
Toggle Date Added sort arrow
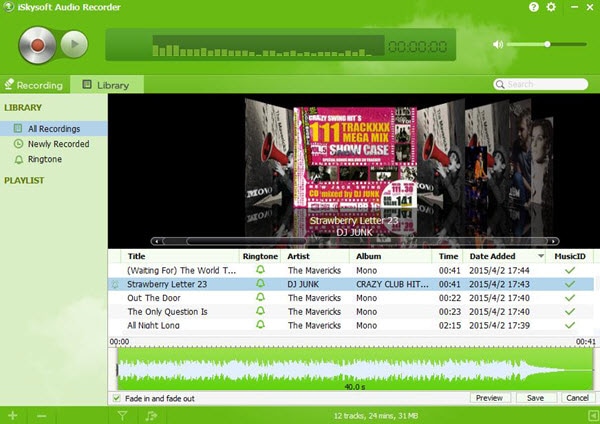click(x=541, y=256)
